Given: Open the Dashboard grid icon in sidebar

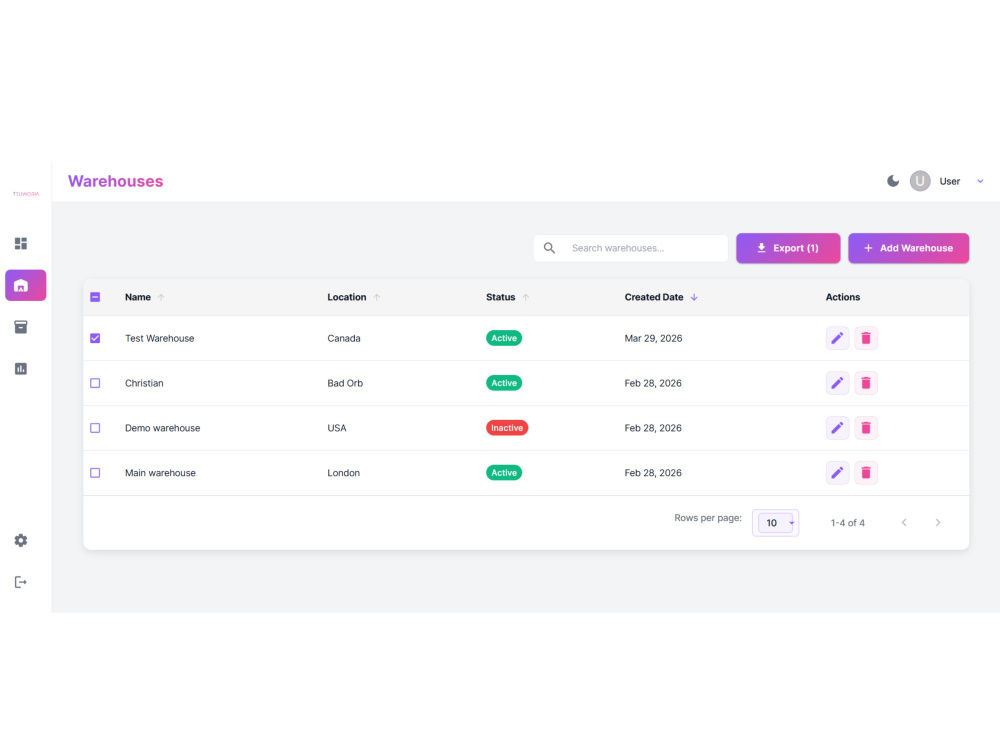Looking at the screenshot, I should (21, 244).
